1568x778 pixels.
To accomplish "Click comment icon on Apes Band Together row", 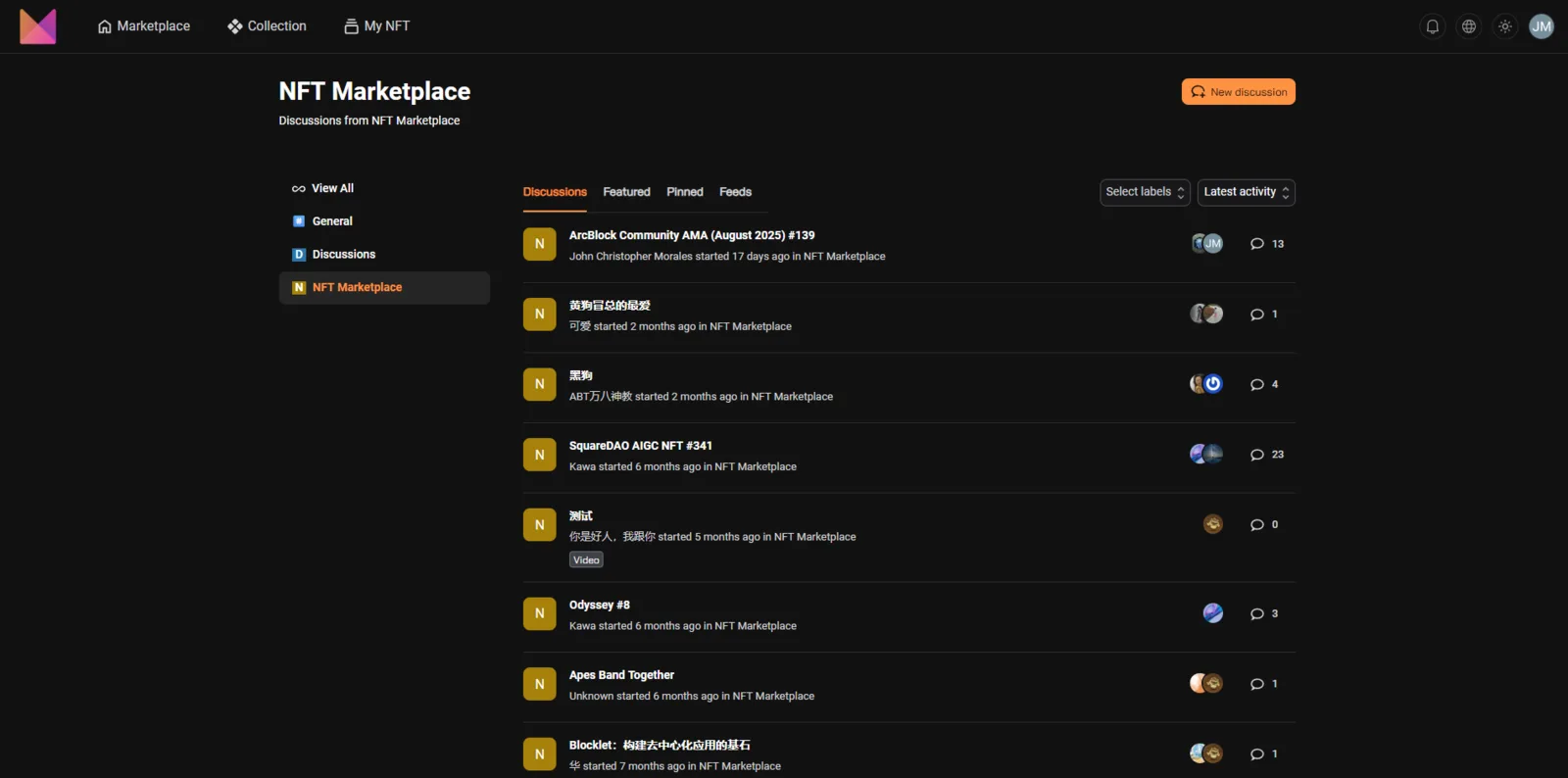I will (x=1257, y=684).
